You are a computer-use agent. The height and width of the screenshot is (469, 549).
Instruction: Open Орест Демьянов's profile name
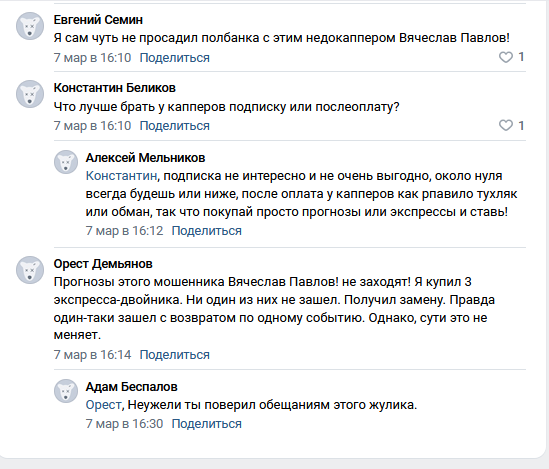103,264
